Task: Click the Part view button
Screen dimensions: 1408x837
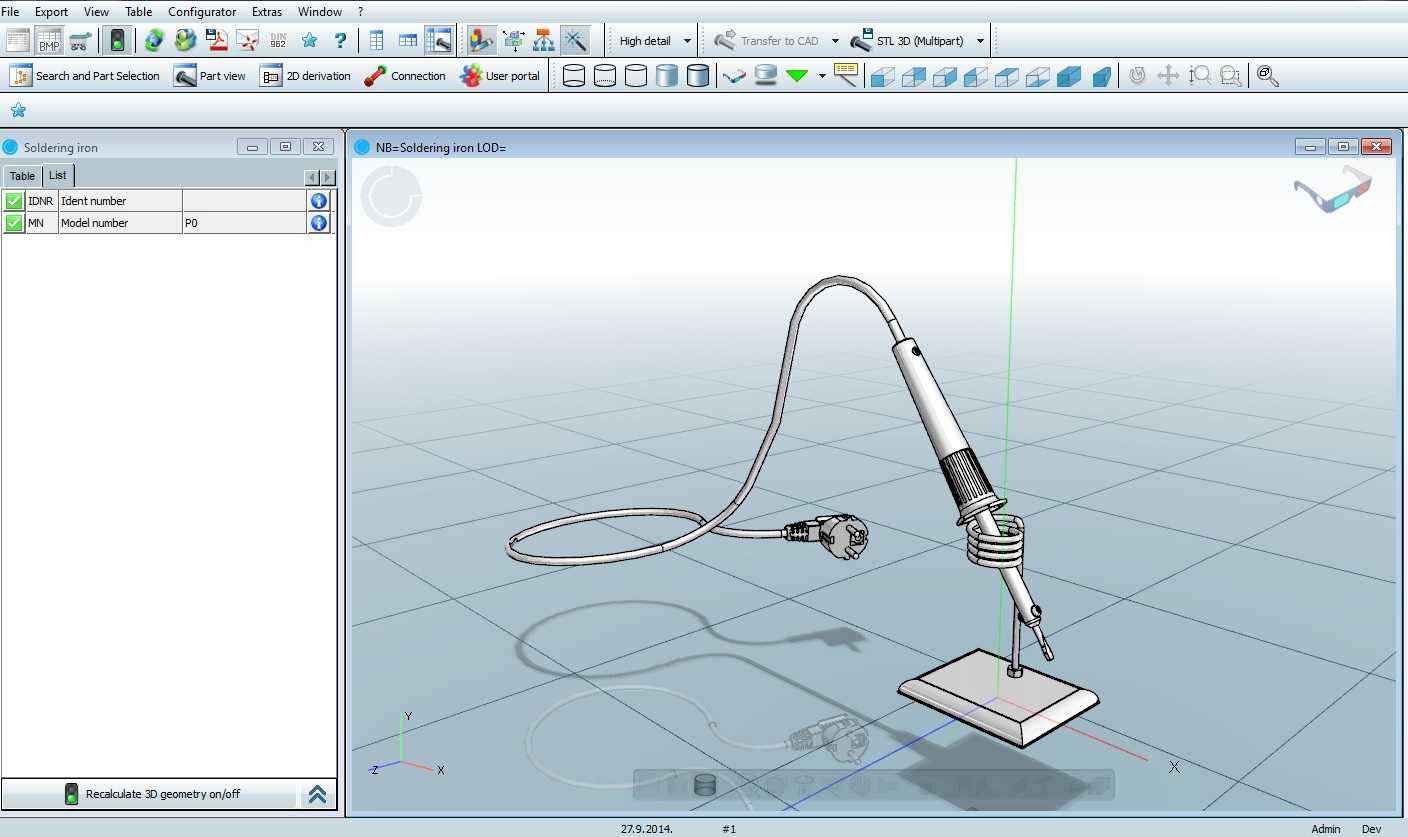Action: click(x=210, y=76)
